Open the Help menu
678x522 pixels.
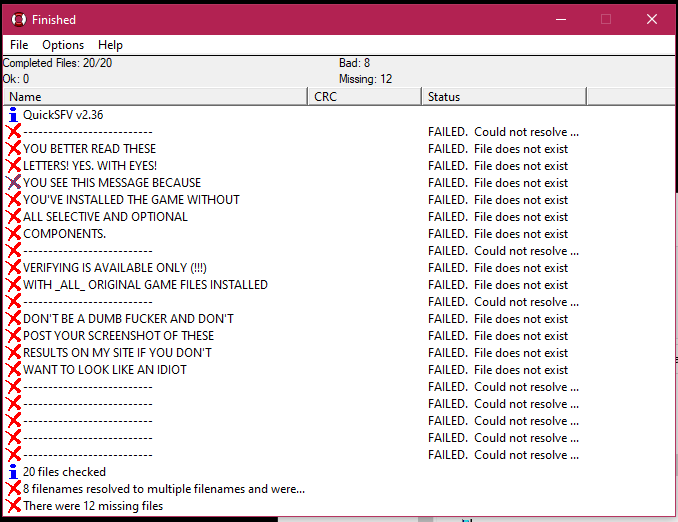(x=110, y=45)
